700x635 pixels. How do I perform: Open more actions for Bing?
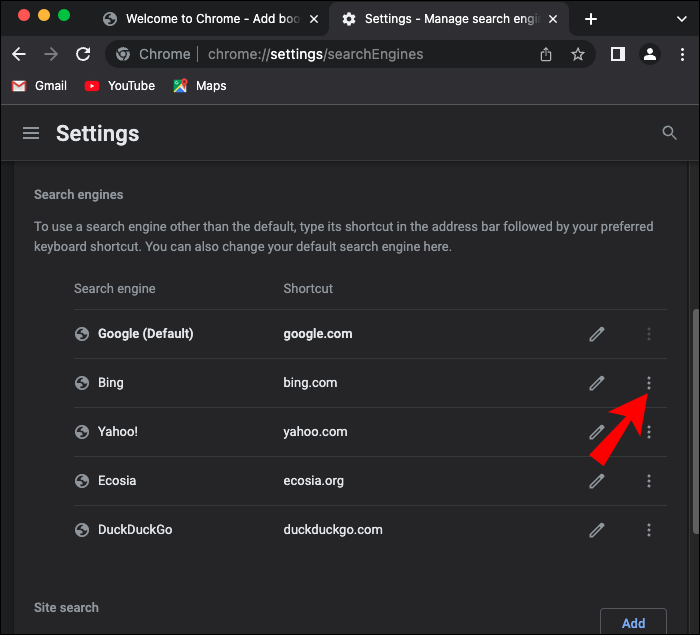(x=649, y=383)
